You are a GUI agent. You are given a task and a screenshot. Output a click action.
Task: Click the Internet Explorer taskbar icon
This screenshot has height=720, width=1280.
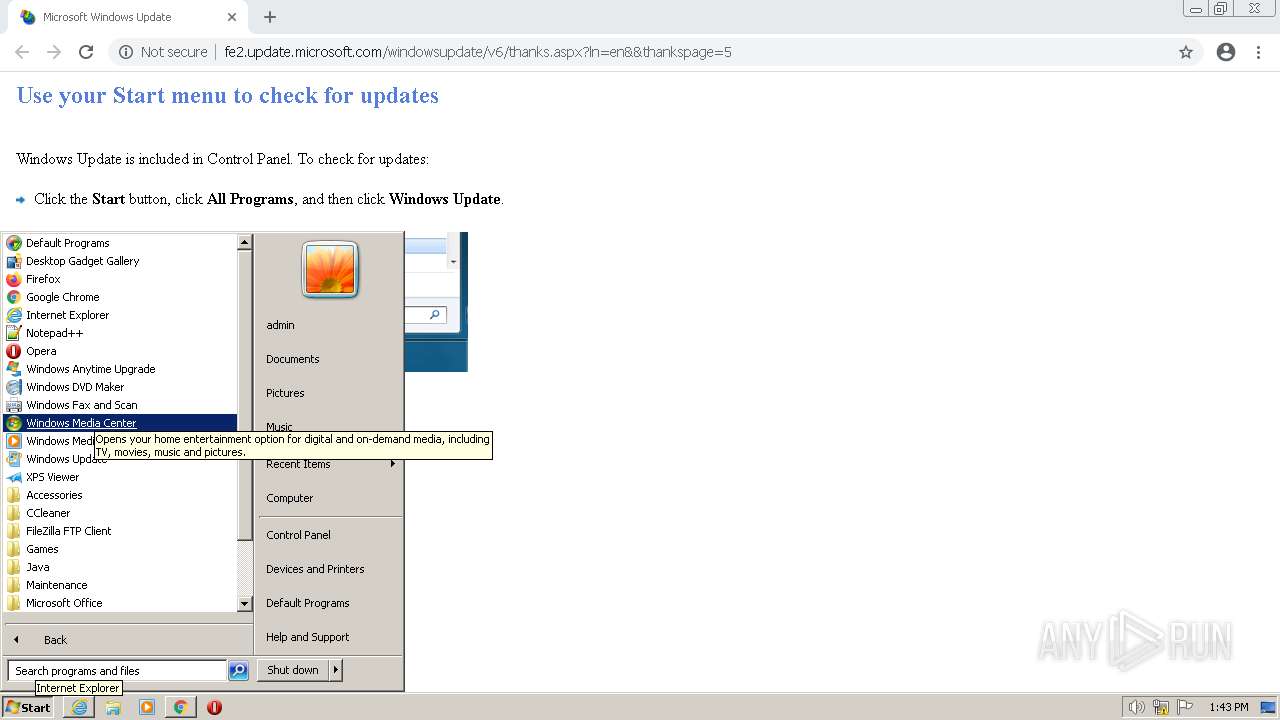[79, 707]
